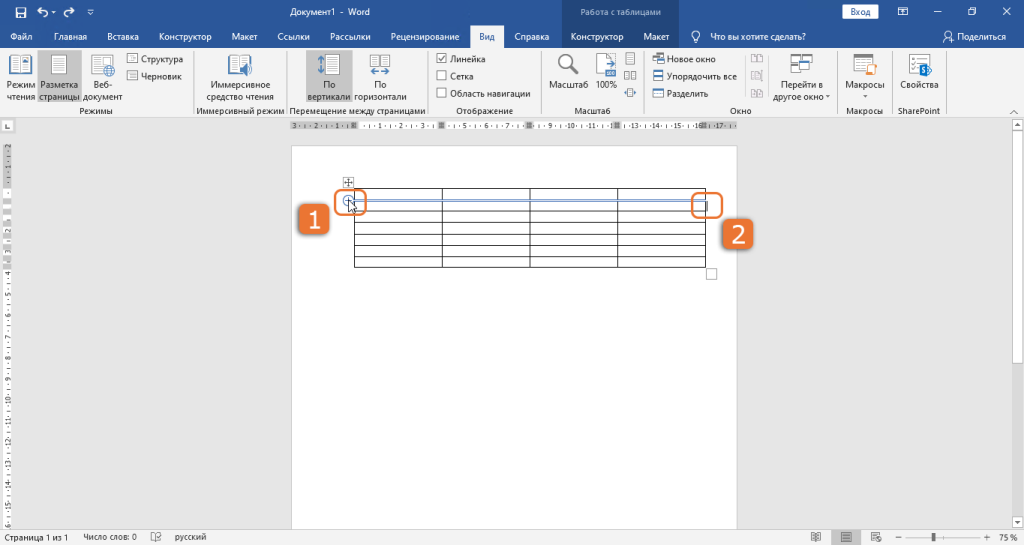Set page movement По горизонтали
Viewport: 1024px width, 545px height.
click(380, 78)
